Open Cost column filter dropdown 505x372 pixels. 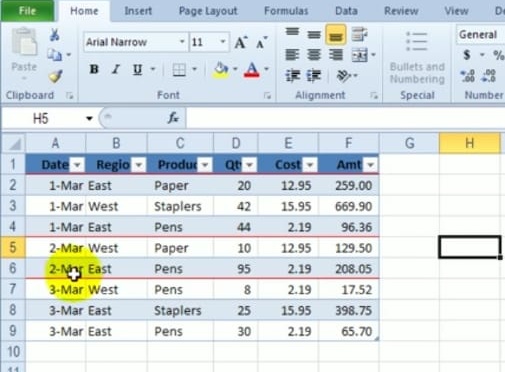point(310,165)
